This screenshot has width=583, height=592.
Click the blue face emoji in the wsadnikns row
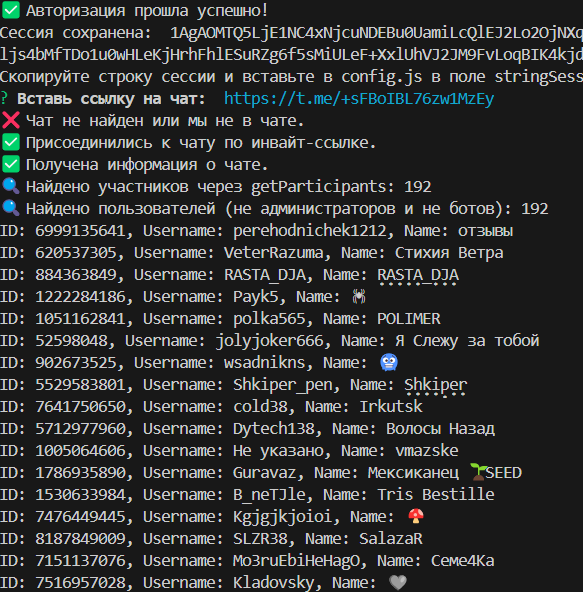tap(389, 362)
